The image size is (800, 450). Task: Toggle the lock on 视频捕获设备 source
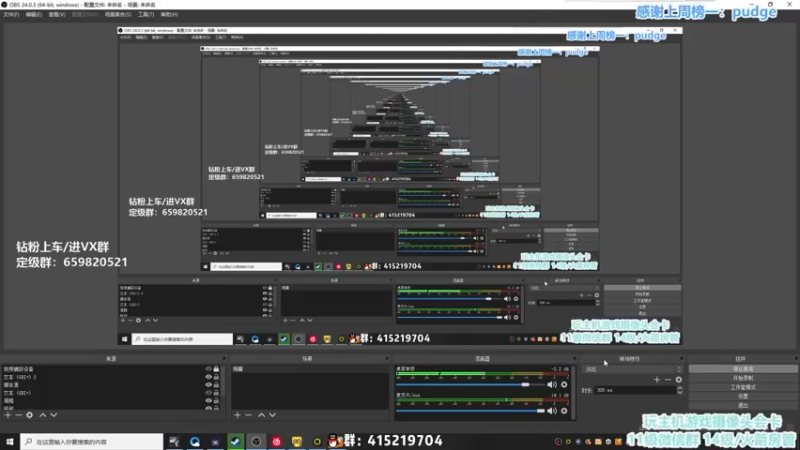216,369
